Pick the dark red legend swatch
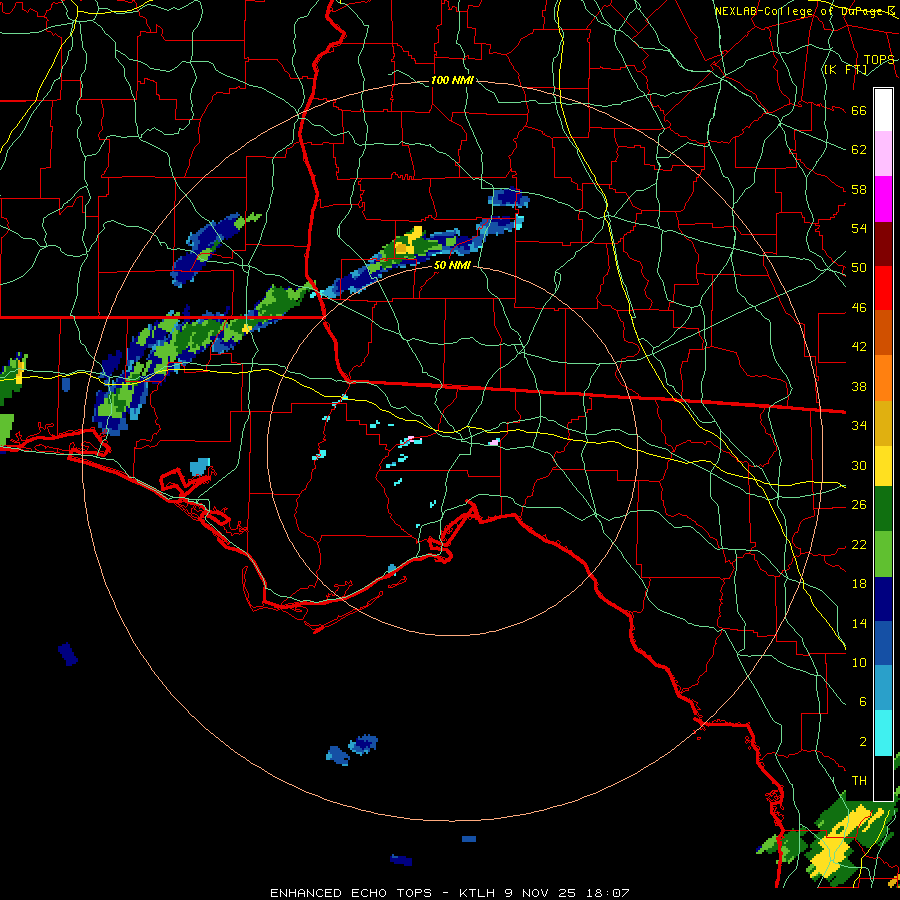The width and height of the screenshot is (900, 900). pos(883,243)
